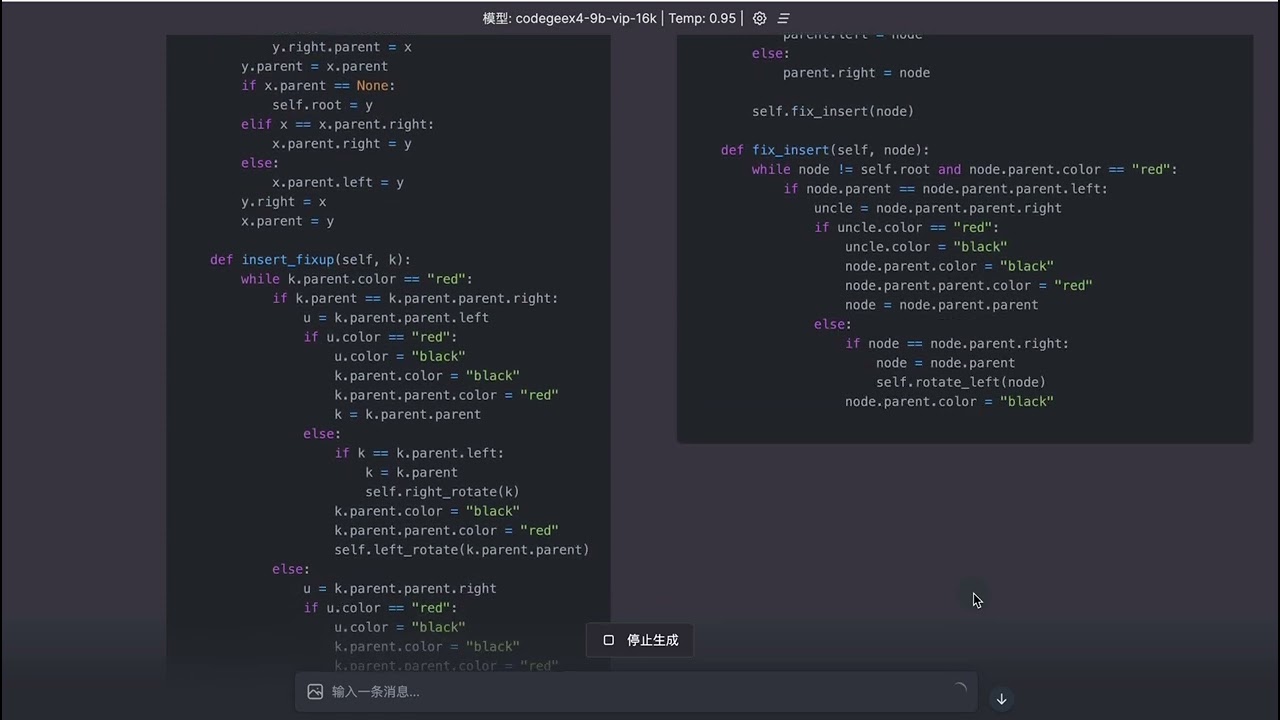Click line 'k = k.parent.parent'
This screenshot has width=1280, height=720.
408,414
